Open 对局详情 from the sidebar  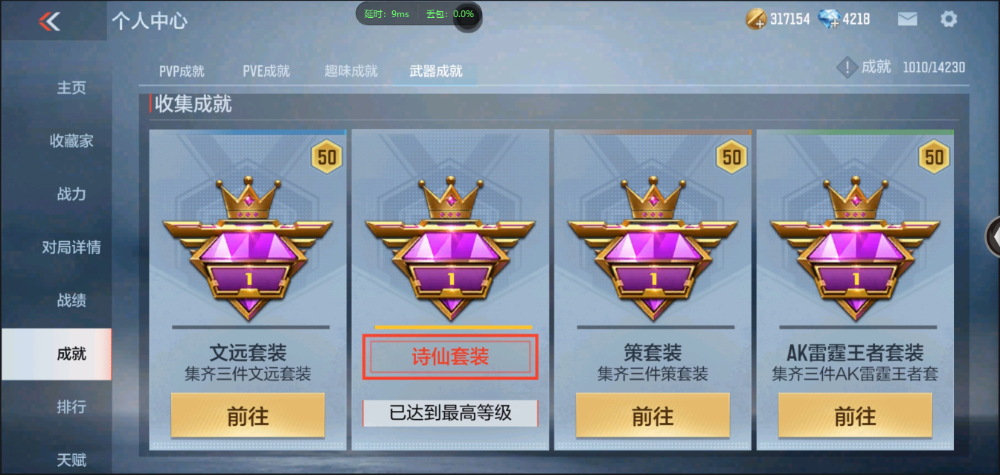[x=71, y=247]
